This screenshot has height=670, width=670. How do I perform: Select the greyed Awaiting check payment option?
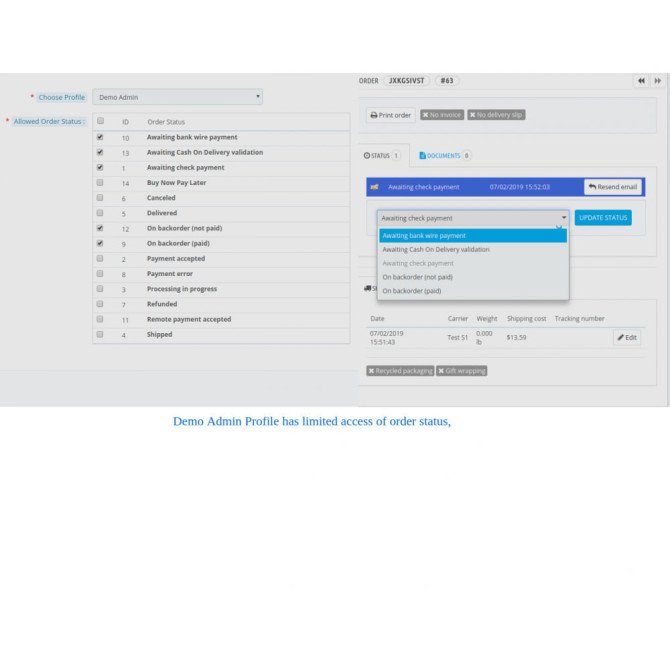click(473, 263)
